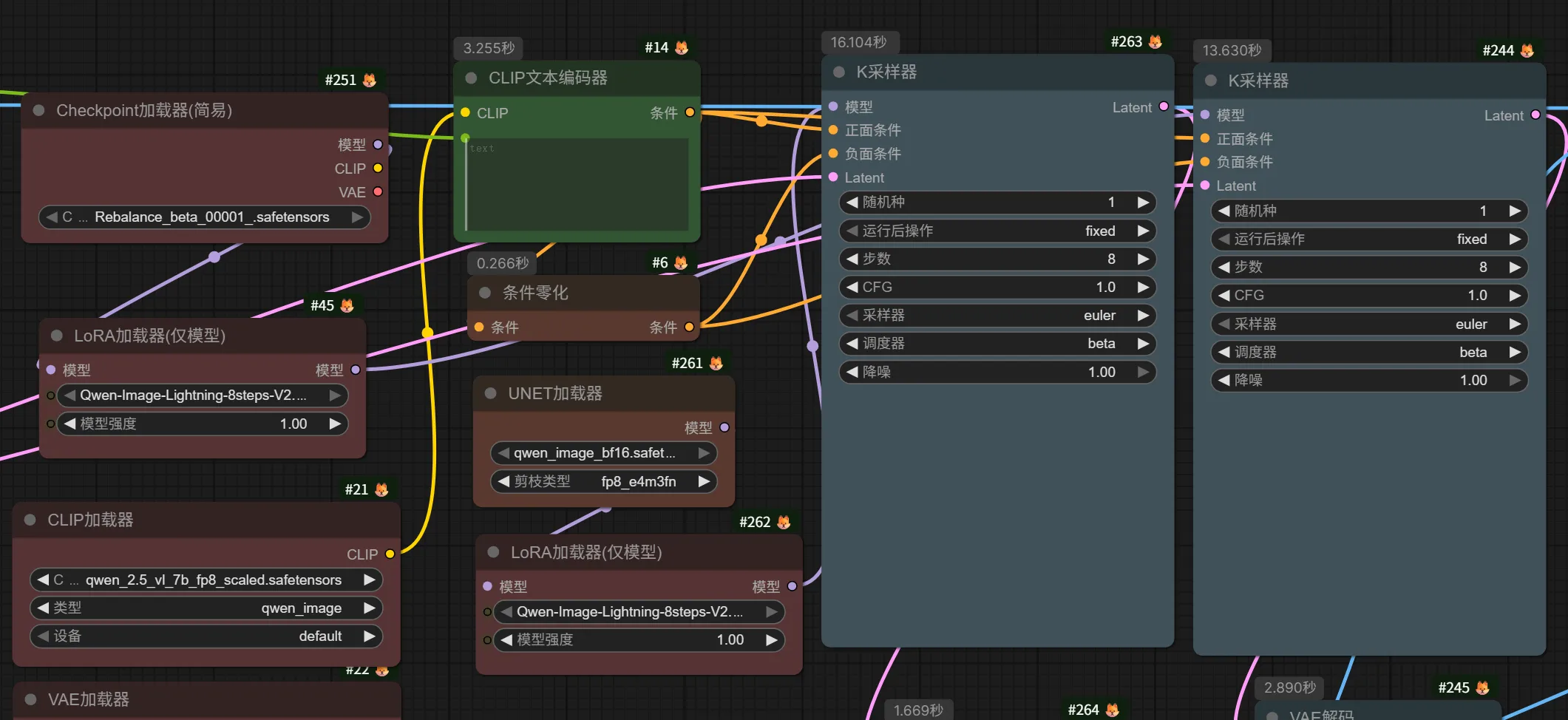Viewport: 1568px width, 720px height.
Task: Decrease 模型强度 in LoRA node #45
Action: coord(70,424)
